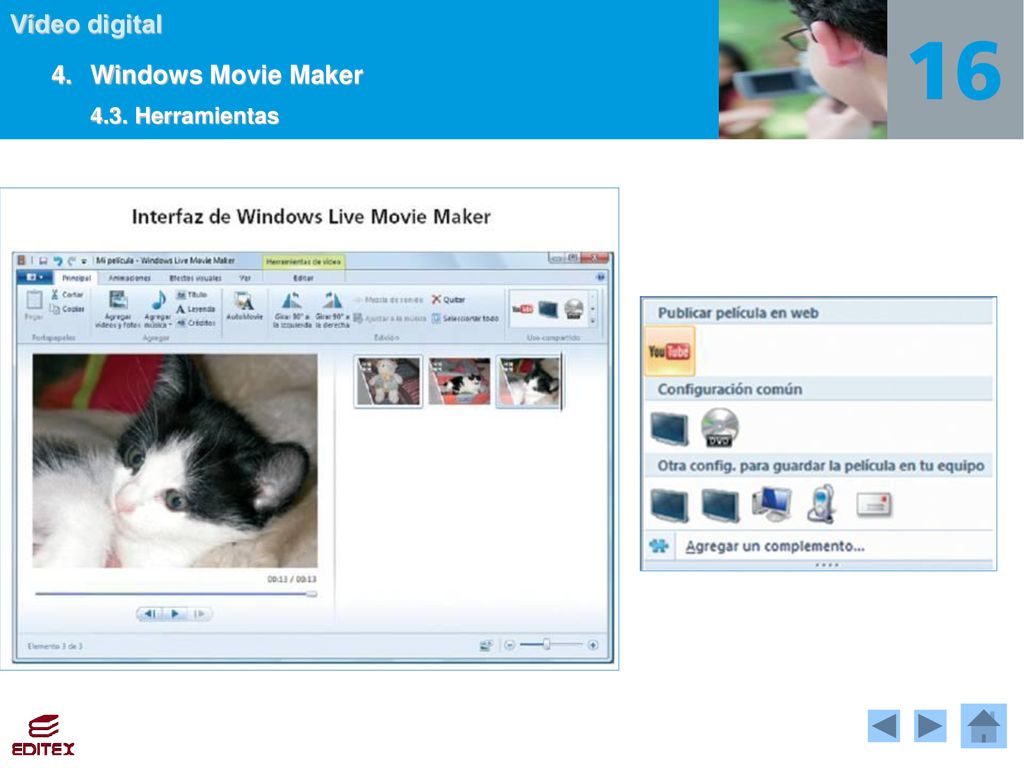Click the YouTube icon in ribbon Uso compartido
The width and height of the screenshot is (1024, 768).
click(522, 309)
